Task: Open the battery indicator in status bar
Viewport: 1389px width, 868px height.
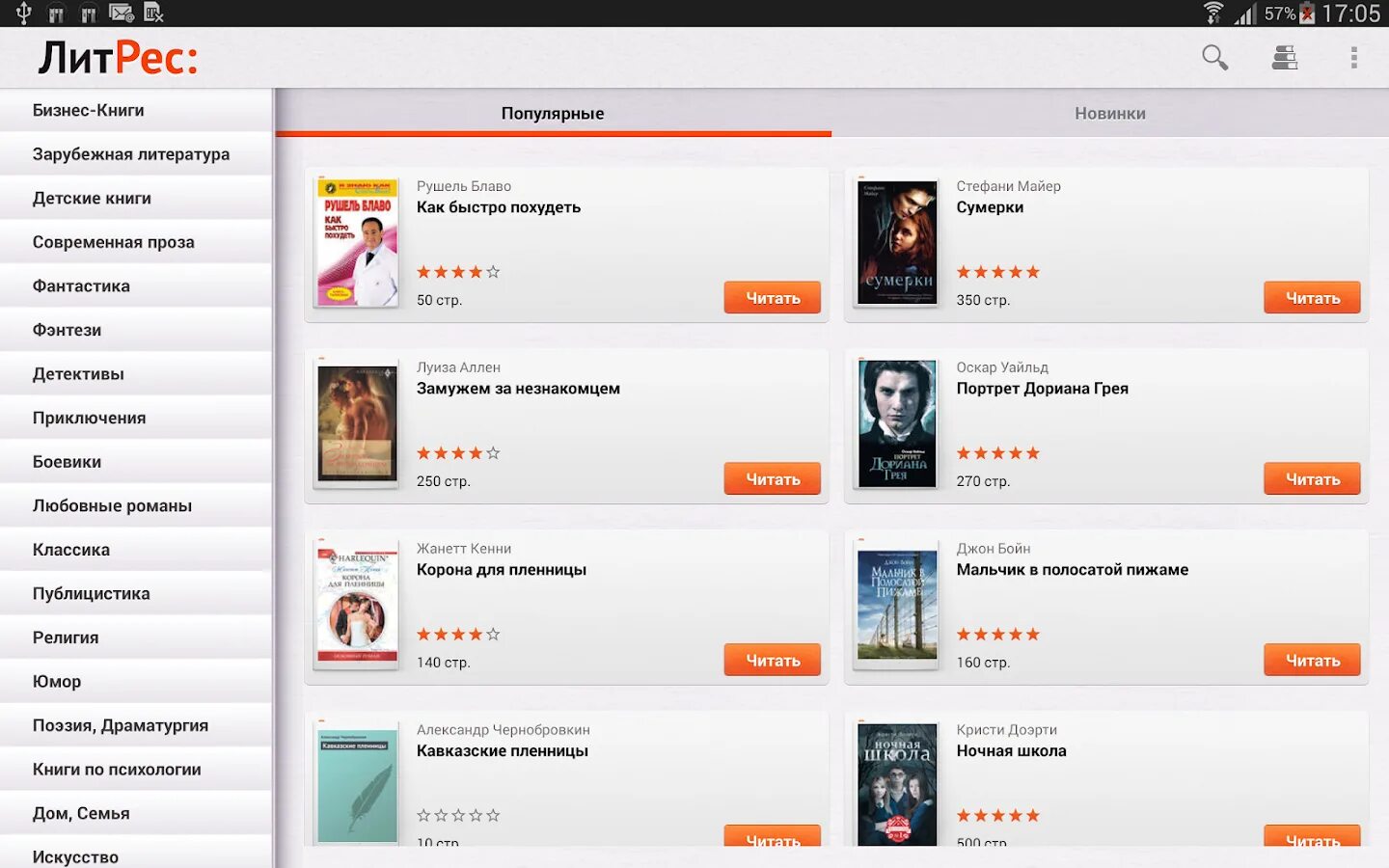Action: point(1307,14)
